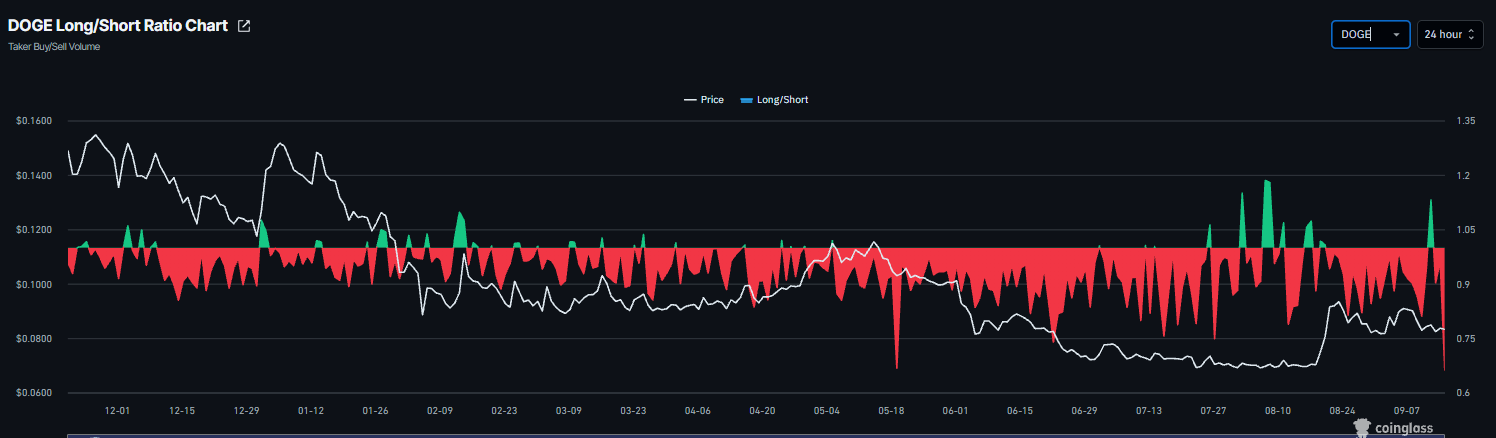Open chart in new window icon
The width and height of the screenshot is (1496, 438).
click(244, 26)
